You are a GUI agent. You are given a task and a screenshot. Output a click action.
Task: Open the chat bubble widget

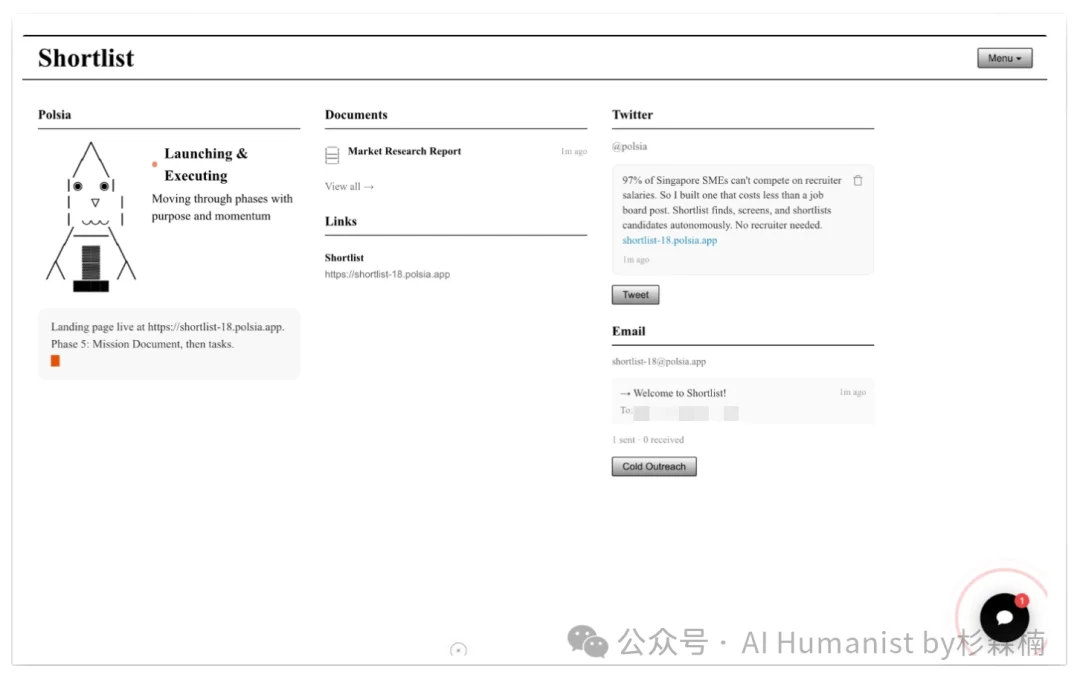[1004, 617]
